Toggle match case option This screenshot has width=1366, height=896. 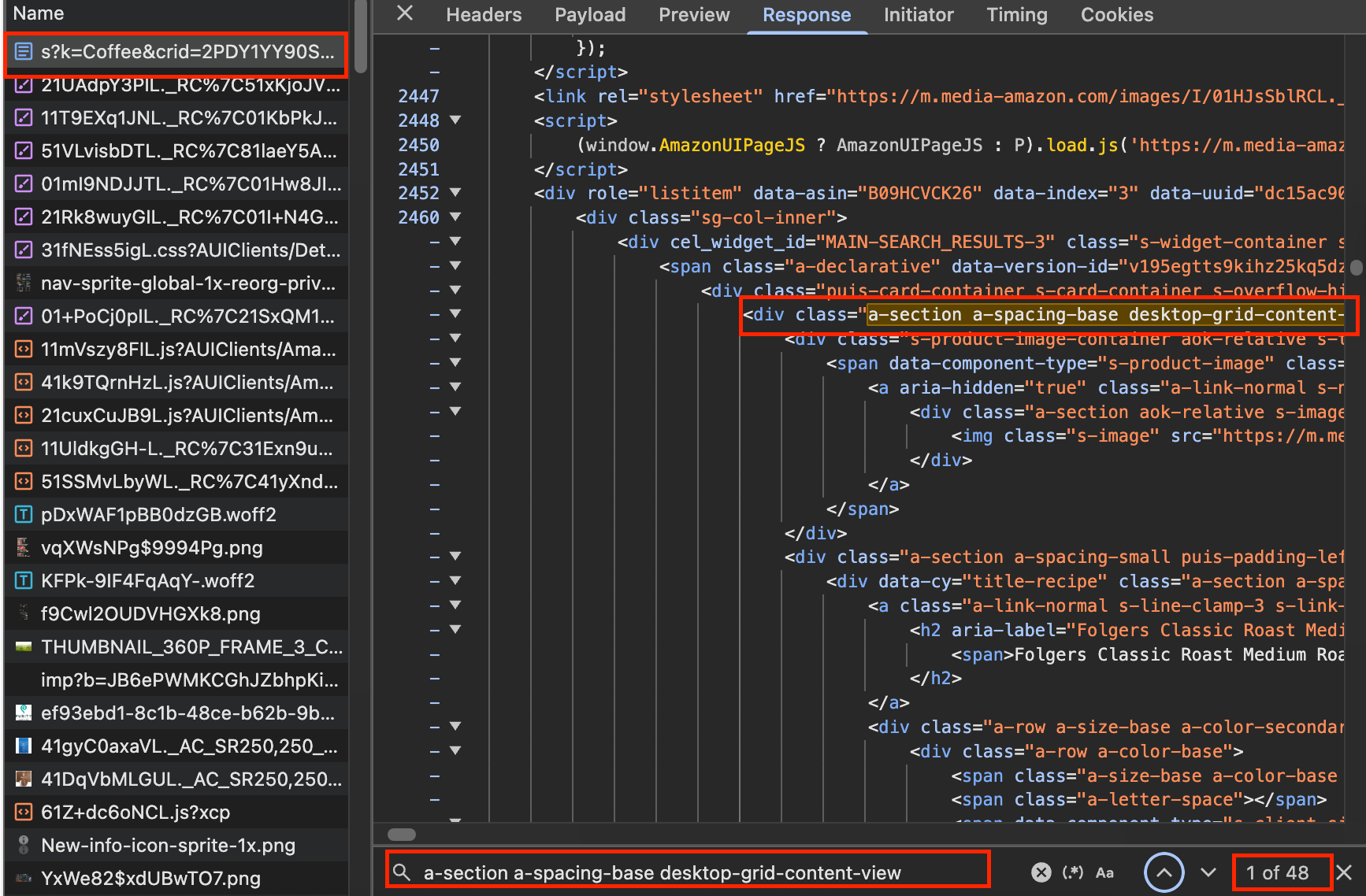(x=1104, y=872)
